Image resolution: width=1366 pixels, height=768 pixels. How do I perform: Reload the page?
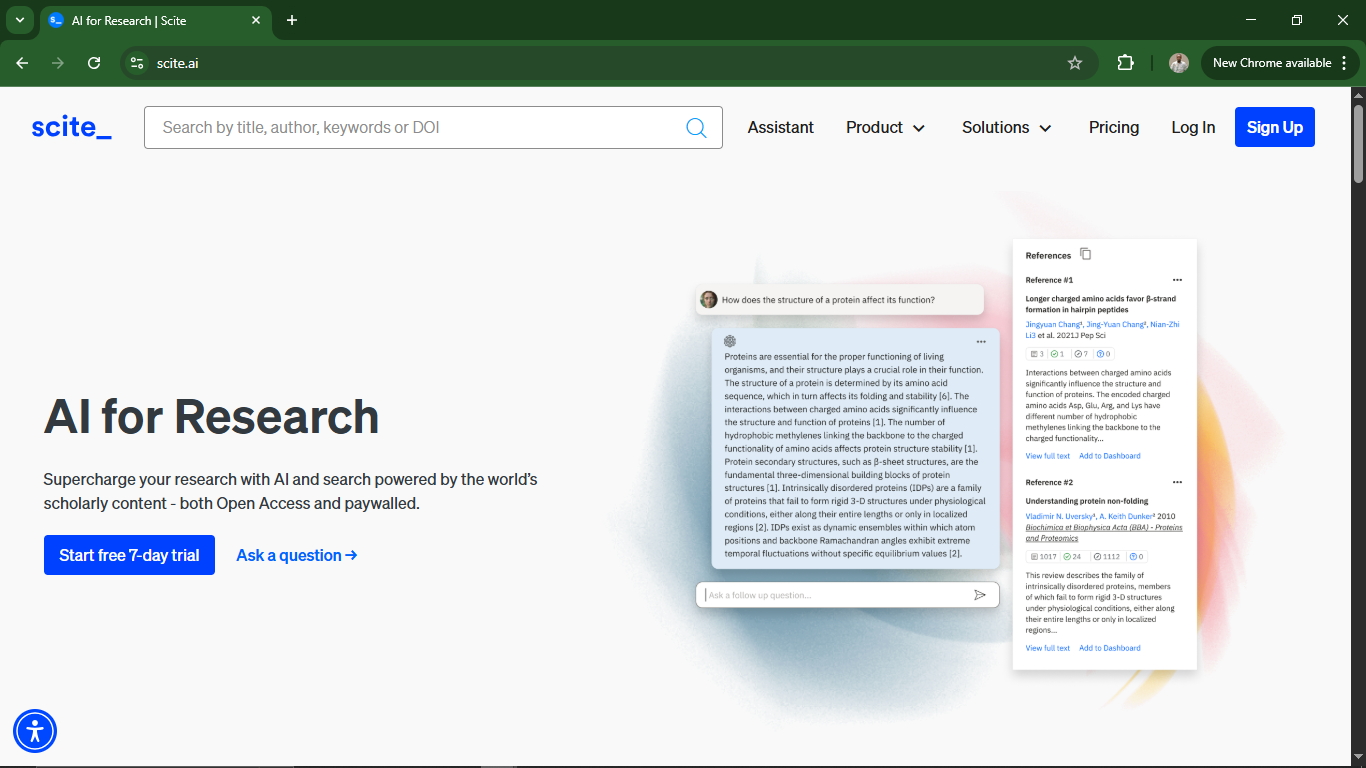[x=94, y=63]
